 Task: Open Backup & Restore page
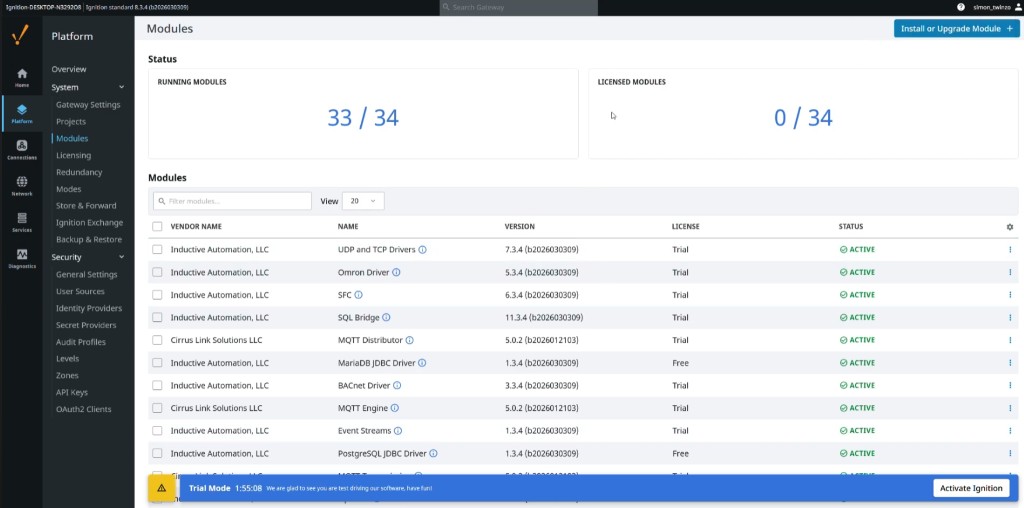coord(89,240)
